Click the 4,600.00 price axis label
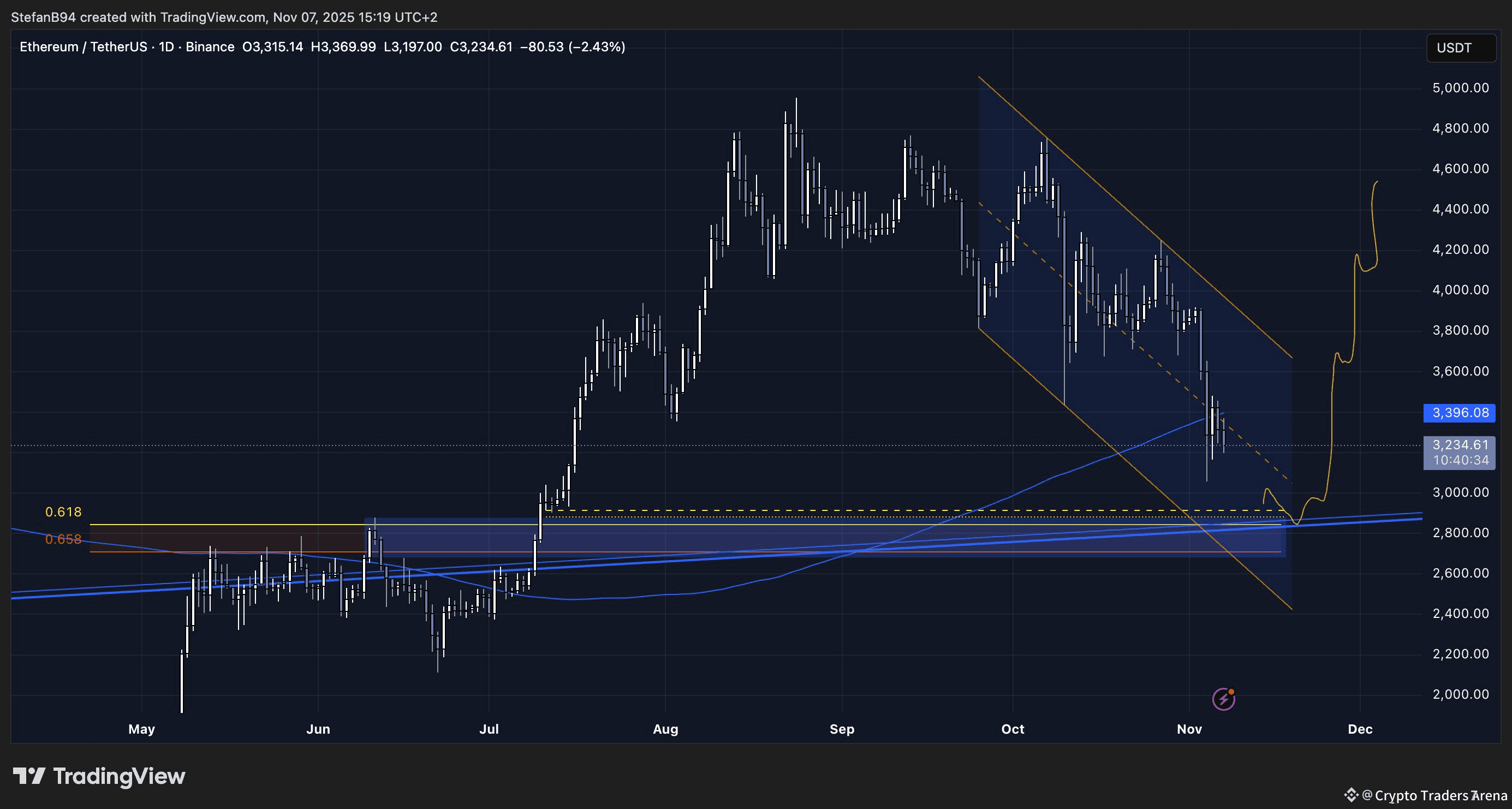Image resolution: width=1512 pixels, height=809 pixels. pos(1461,169)
